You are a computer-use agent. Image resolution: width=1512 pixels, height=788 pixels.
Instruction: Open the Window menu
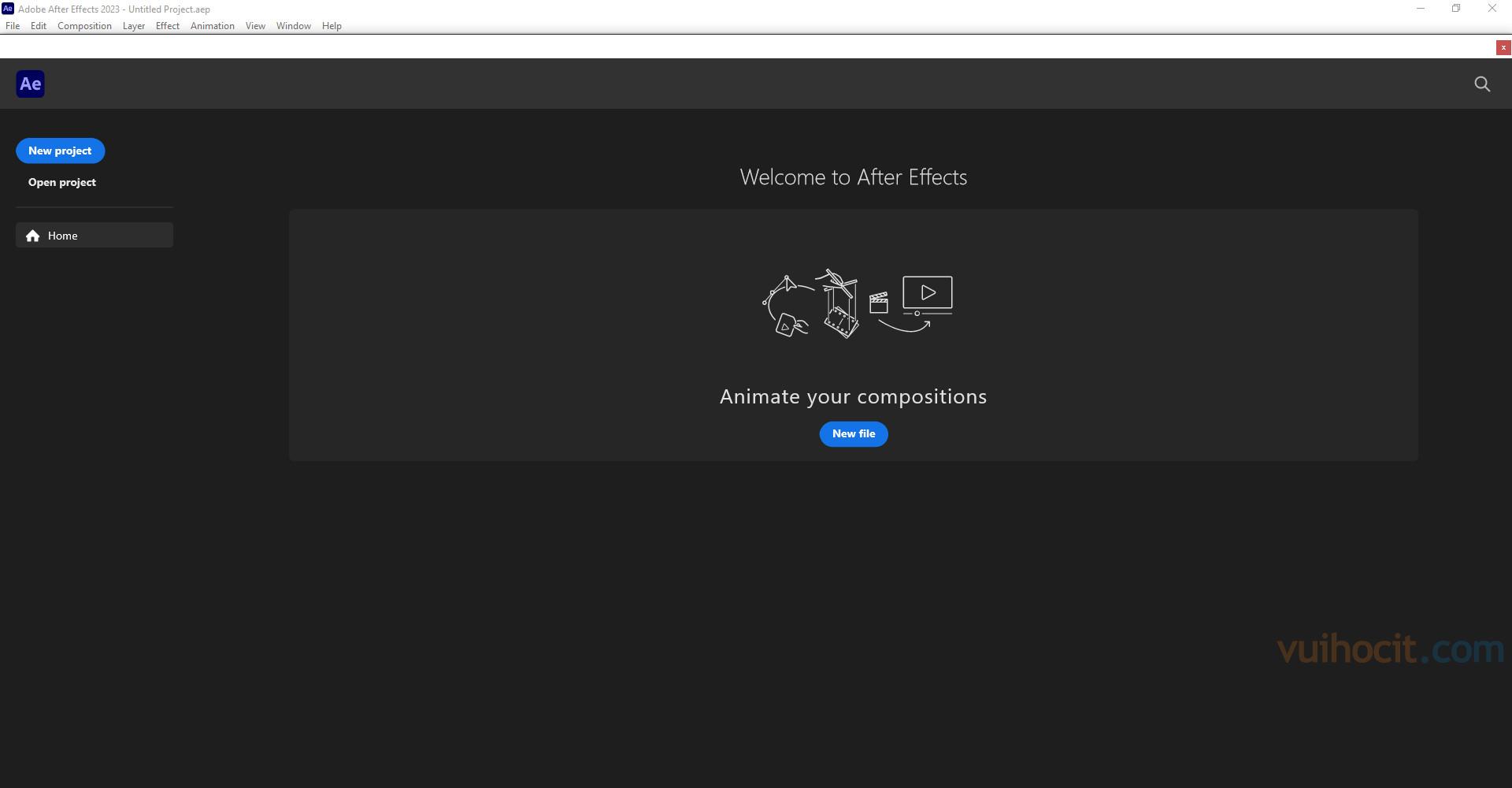[294, 26]
